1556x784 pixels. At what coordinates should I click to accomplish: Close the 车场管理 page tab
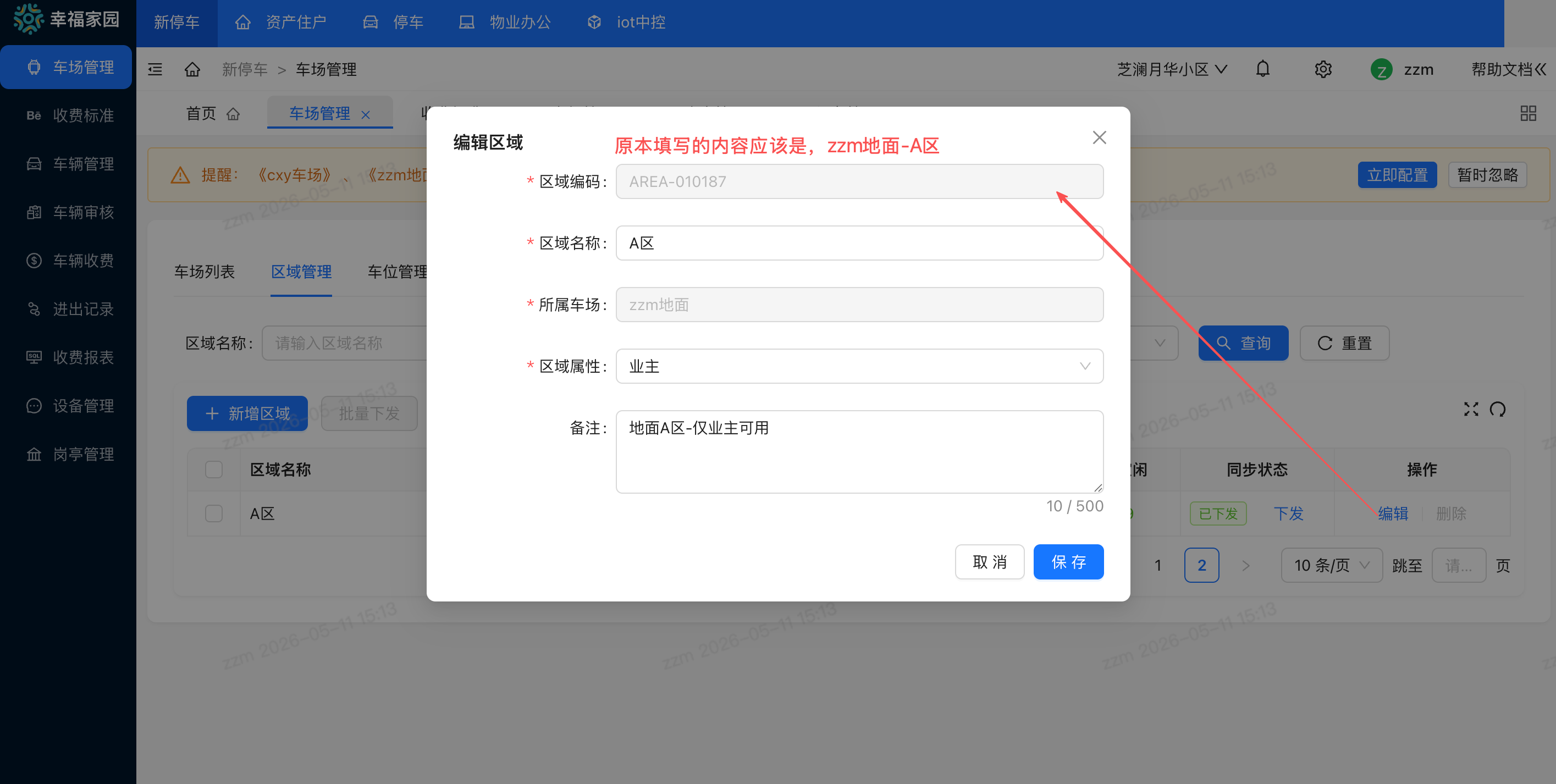[x=366, y=115]
